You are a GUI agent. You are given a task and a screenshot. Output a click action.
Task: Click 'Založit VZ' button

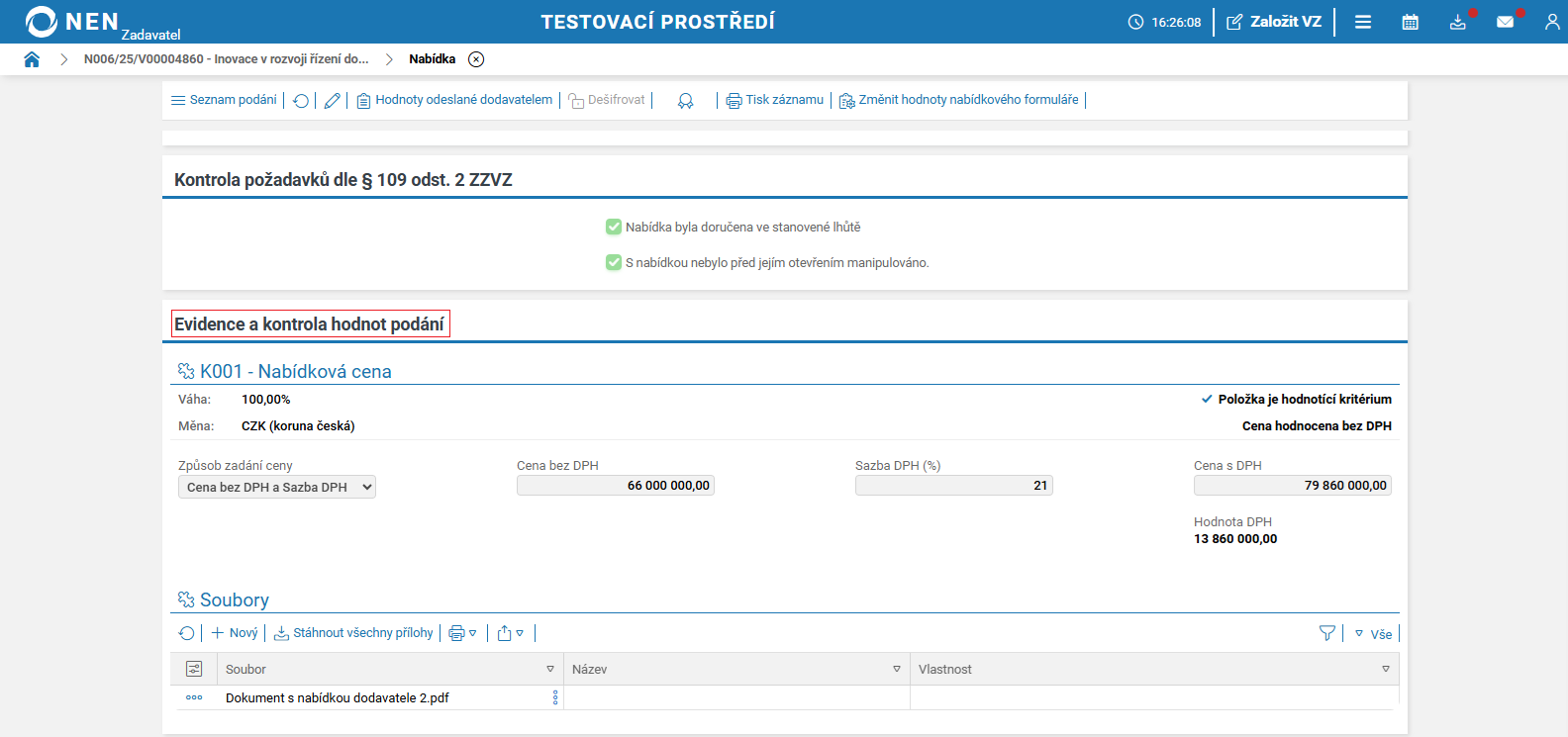[1274, 22]
